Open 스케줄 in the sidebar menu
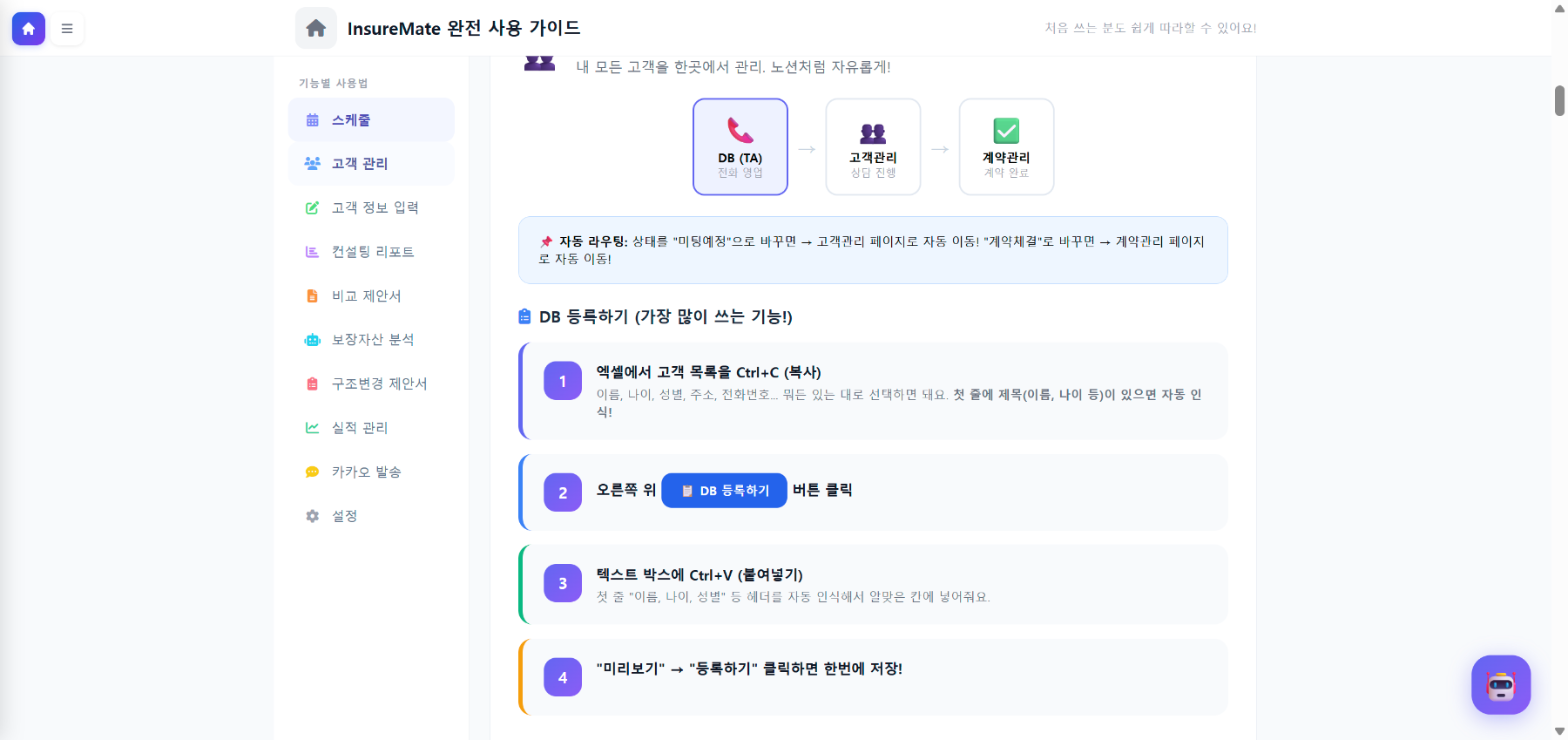Viewport: 1568px width, 740px height. [371, 120]
